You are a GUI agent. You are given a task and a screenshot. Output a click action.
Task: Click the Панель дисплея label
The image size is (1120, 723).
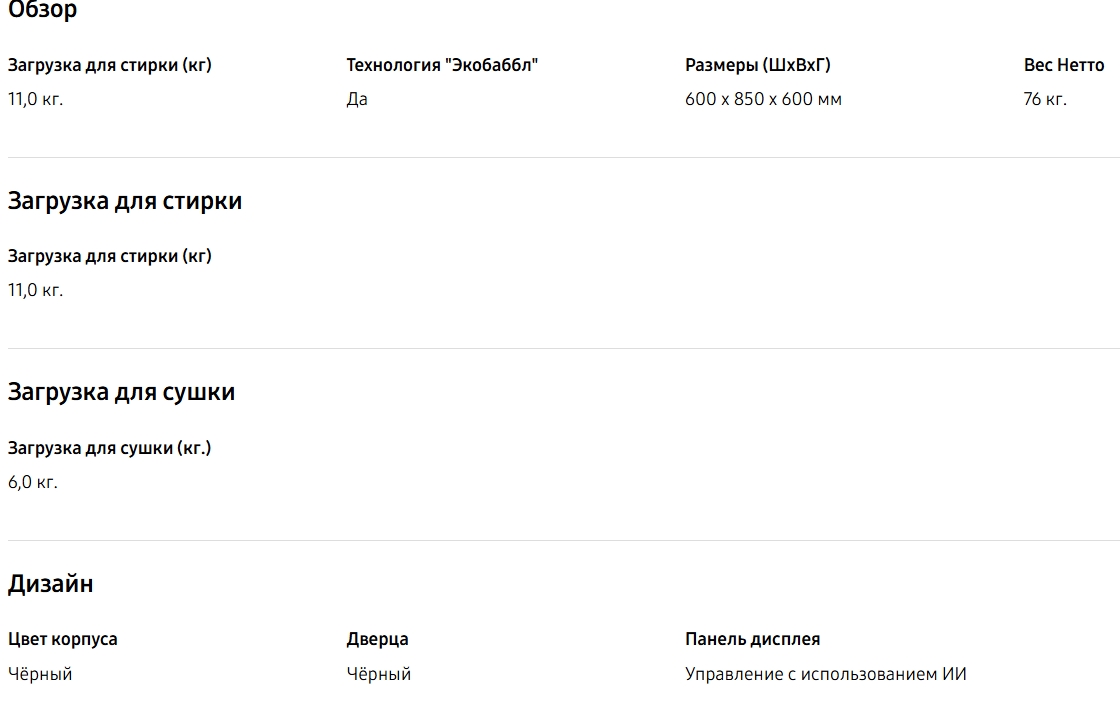(752, 639)
